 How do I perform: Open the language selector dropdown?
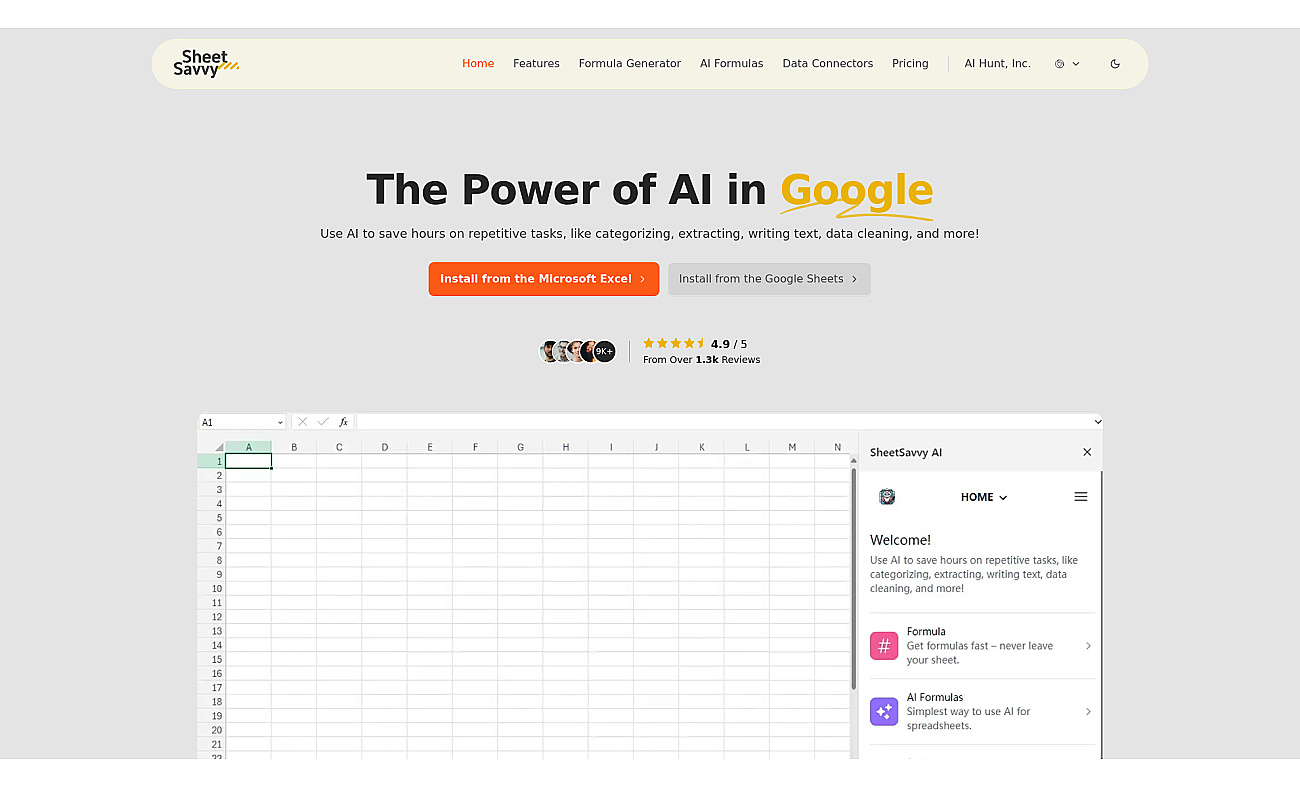(x=1067, y=63)
